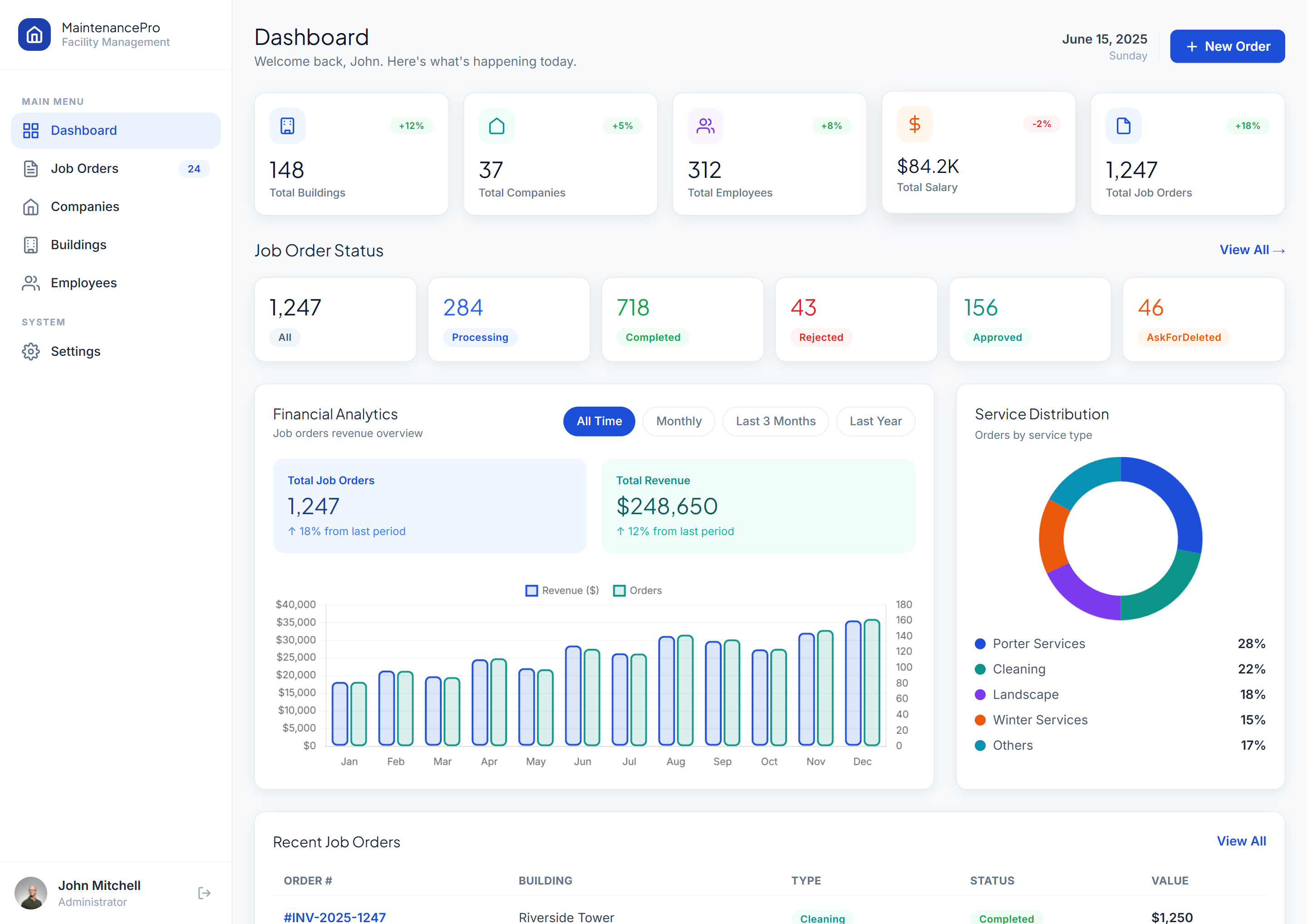Click the logout icon beside John Mitchell
The height and width of the screenshot is (924, 1307).
(204, 893)
